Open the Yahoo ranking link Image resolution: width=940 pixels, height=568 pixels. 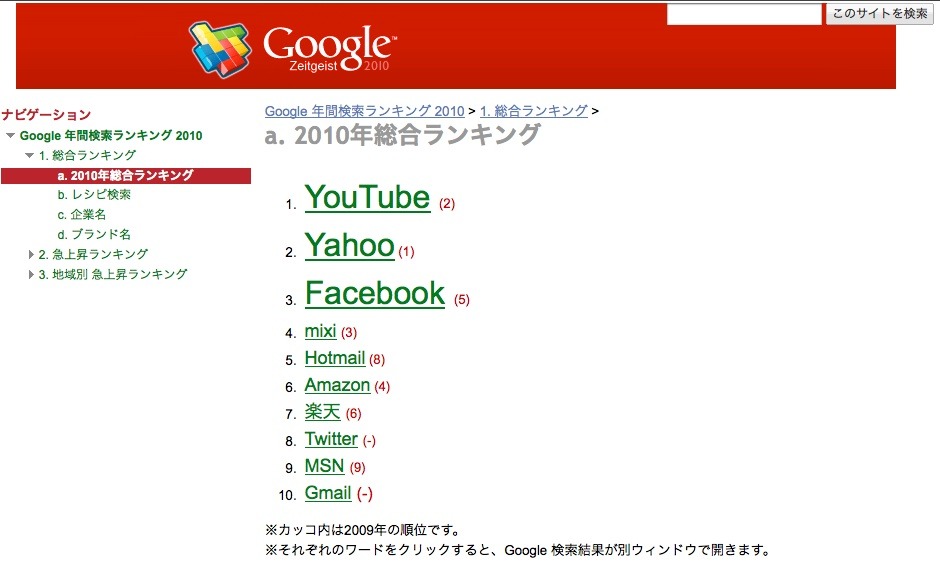tap(350, 245)
